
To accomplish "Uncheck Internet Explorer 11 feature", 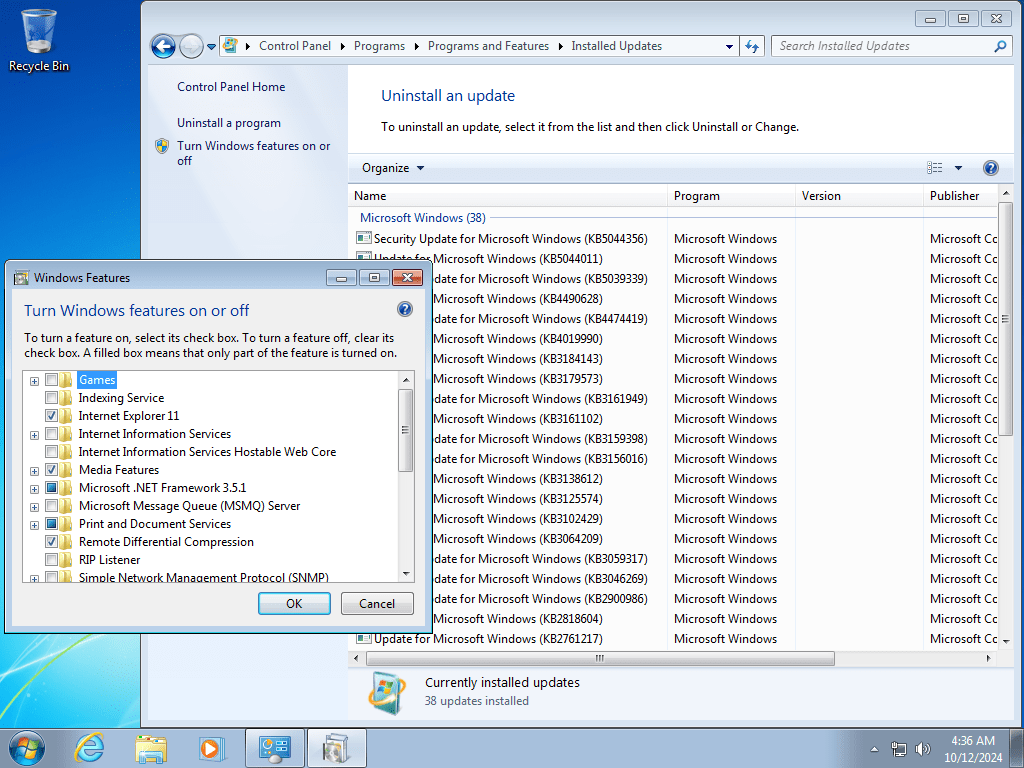I will coord(51,415).
